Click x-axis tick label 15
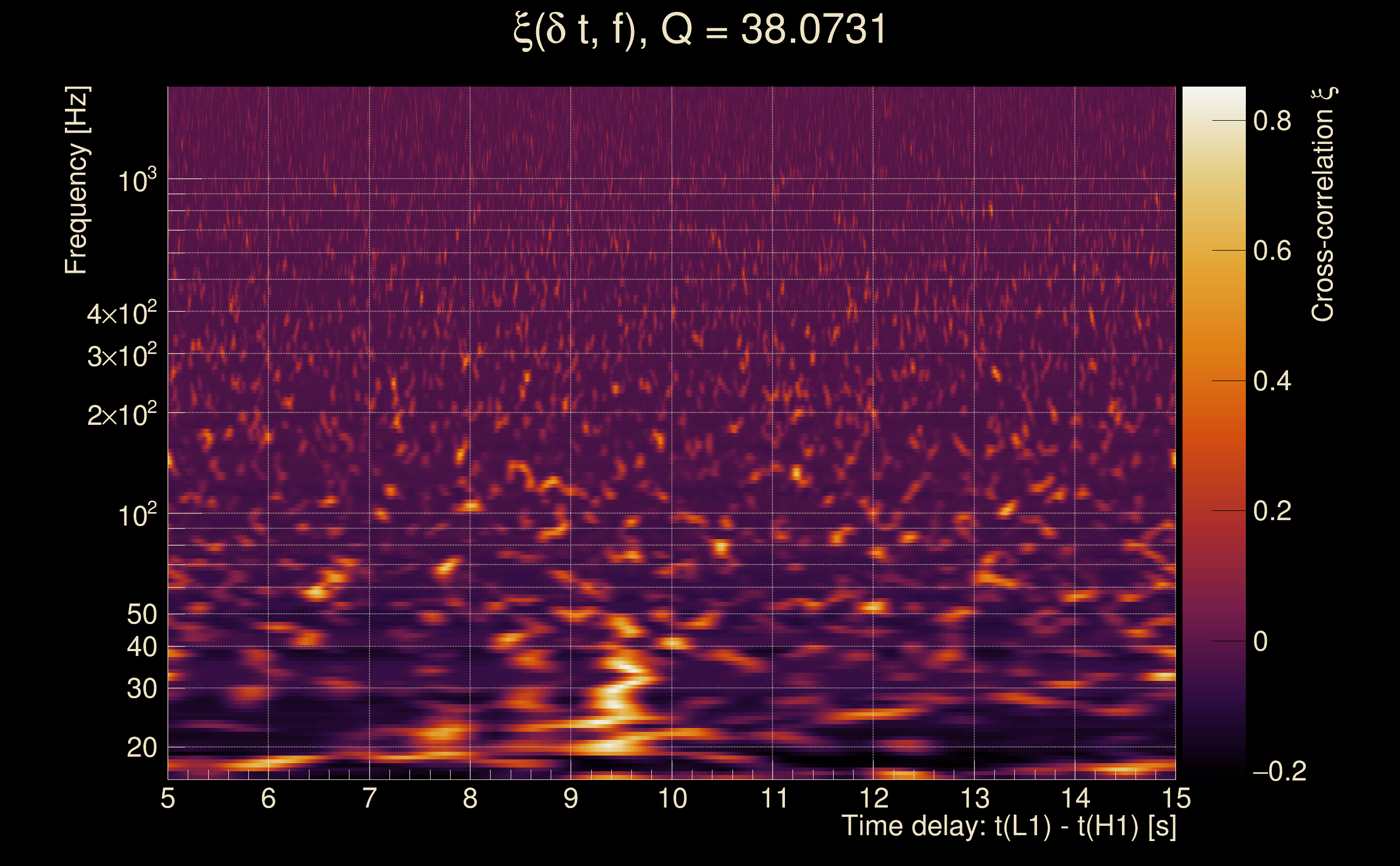This screenshot has height=866, width=1400. point(1176,798)
